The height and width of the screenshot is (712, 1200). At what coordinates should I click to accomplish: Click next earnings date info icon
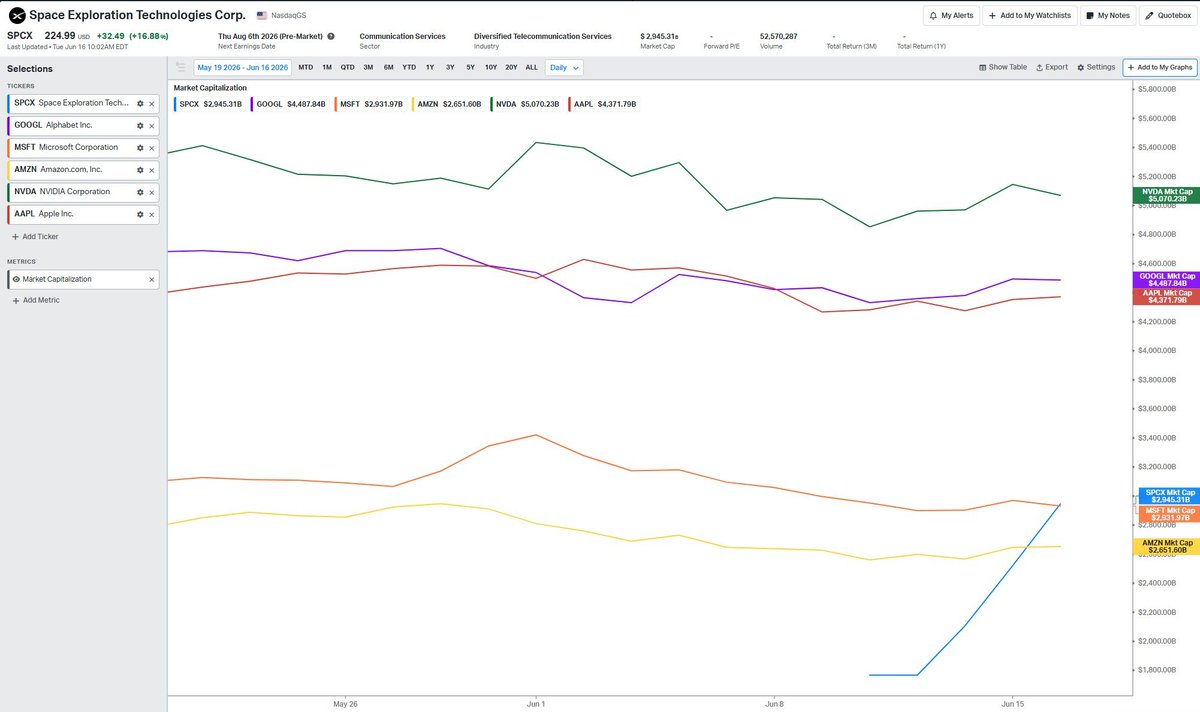click(x=331, y=36)
